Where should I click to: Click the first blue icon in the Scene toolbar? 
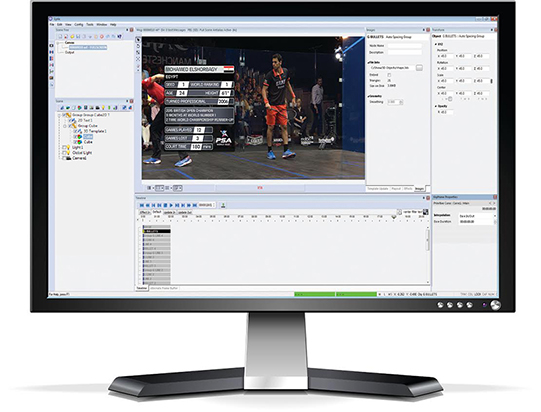(x=62, y=108)
